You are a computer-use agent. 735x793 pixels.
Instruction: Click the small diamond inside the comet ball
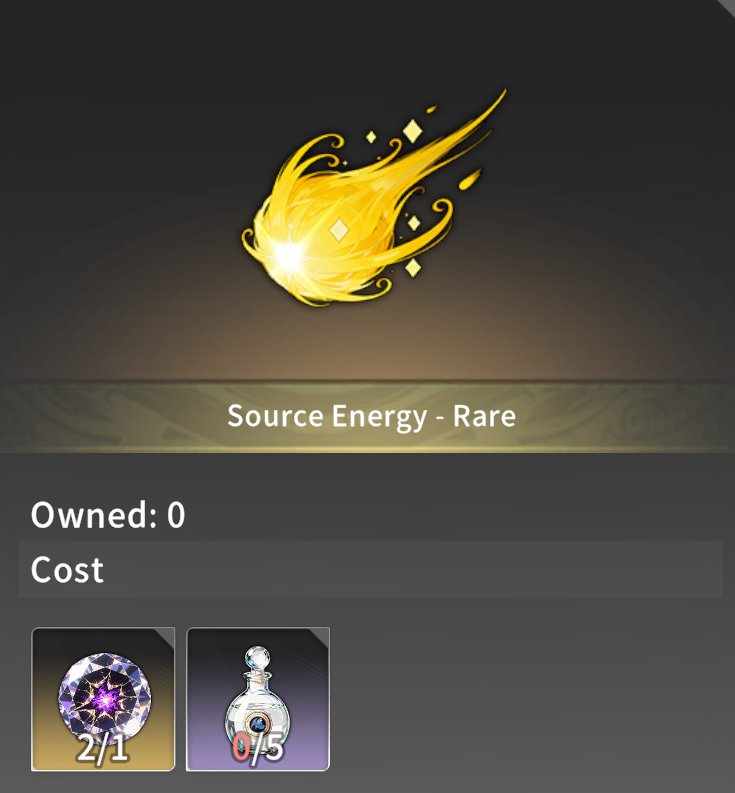point(339,230)
